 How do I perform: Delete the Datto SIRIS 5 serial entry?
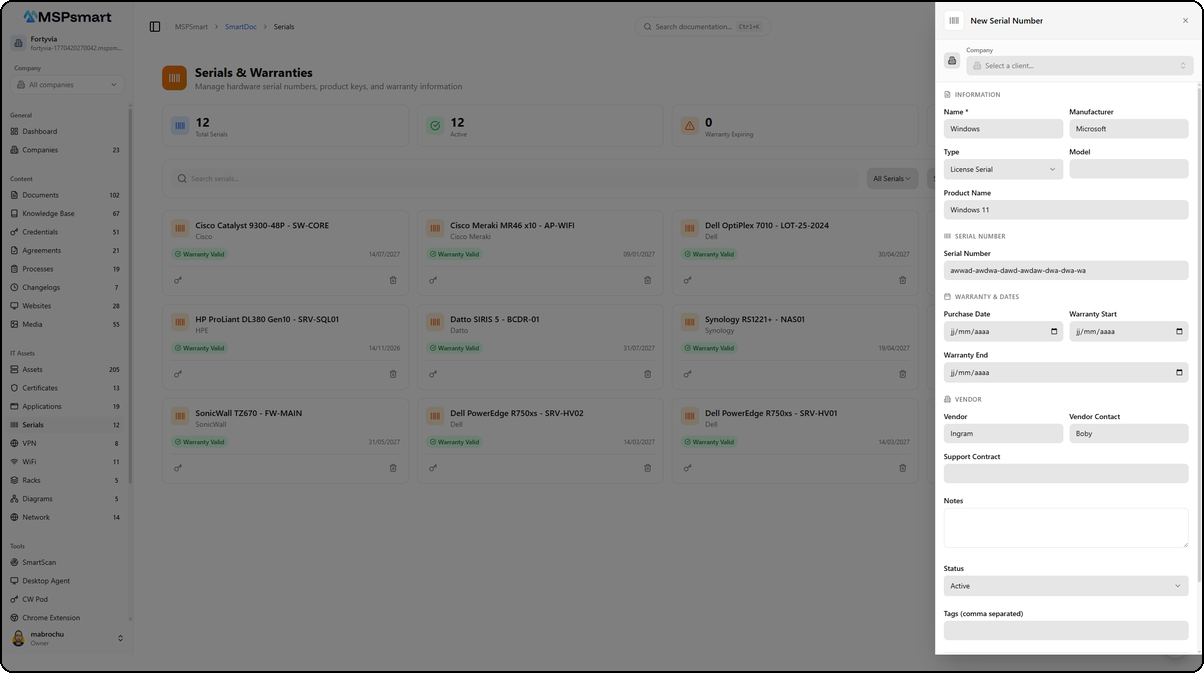(647, 374)
